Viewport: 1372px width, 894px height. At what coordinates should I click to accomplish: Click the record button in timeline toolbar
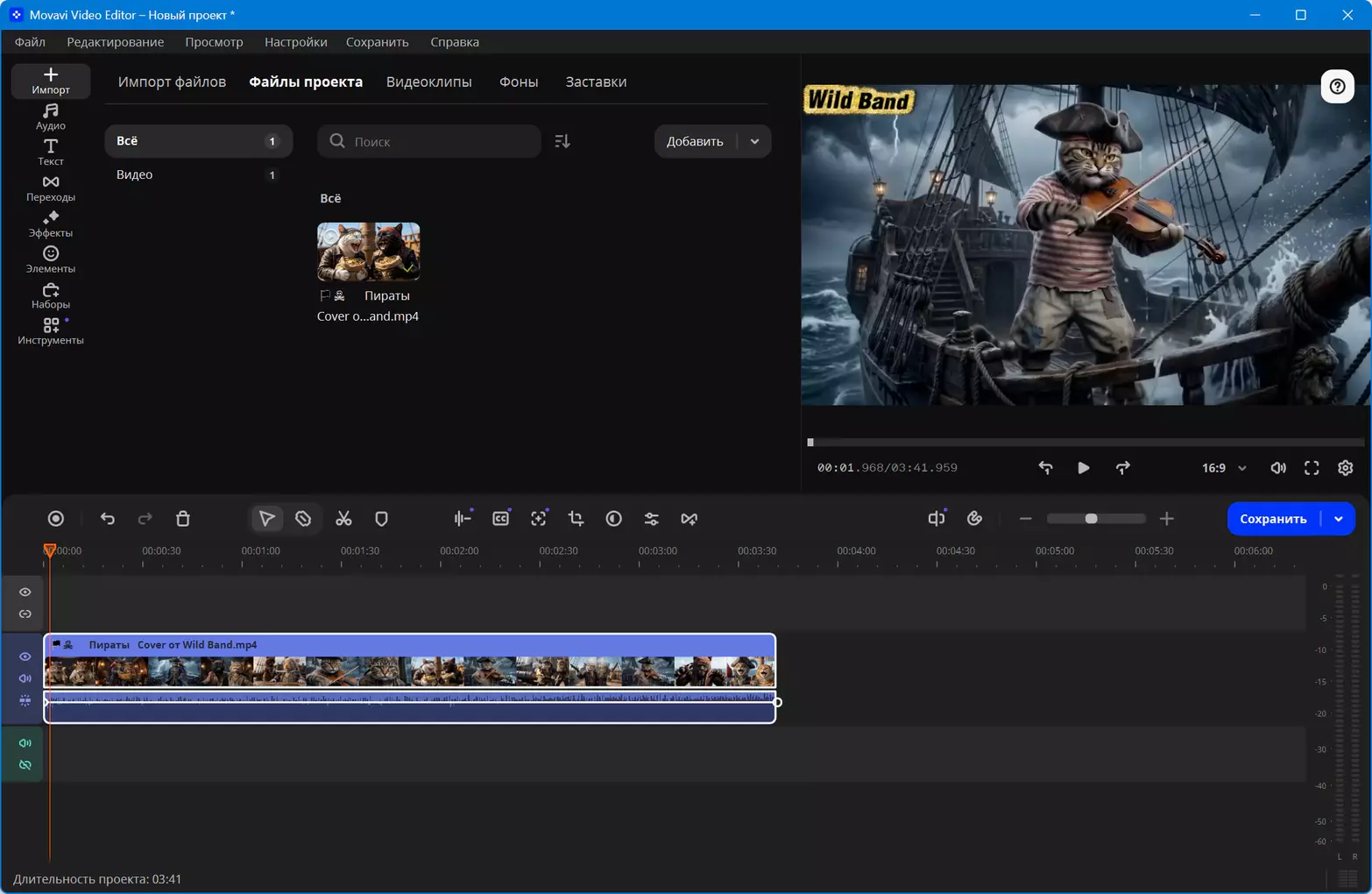[x=56, y=519]
